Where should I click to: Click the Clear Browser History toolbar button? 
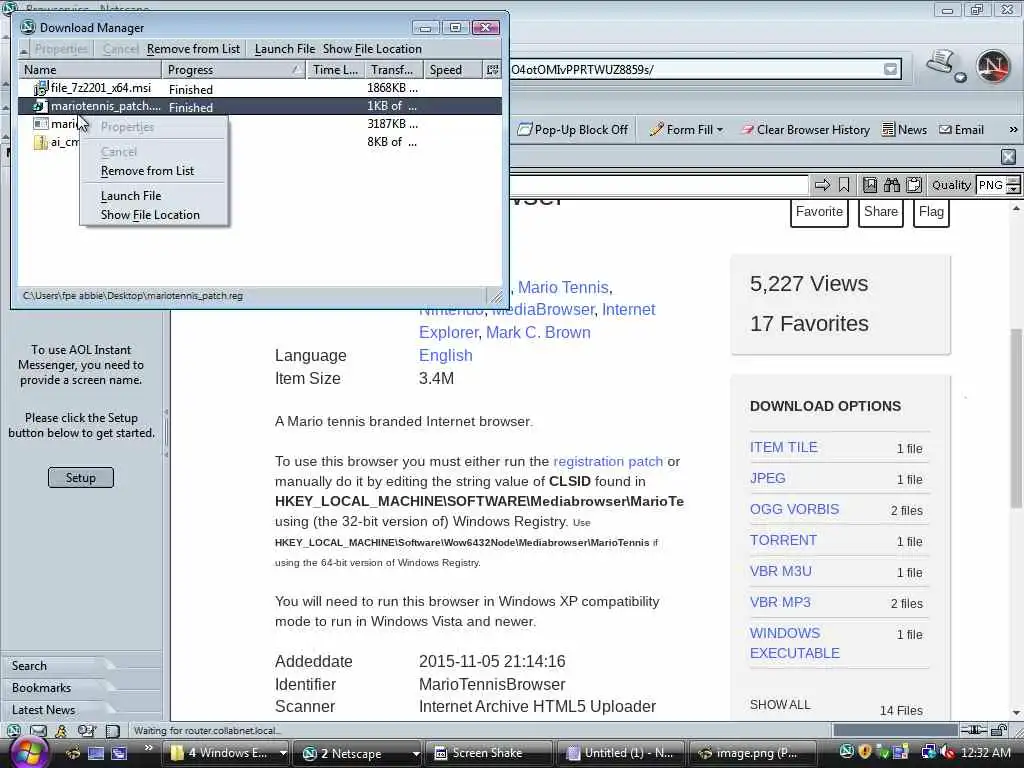tap(805, 129)
